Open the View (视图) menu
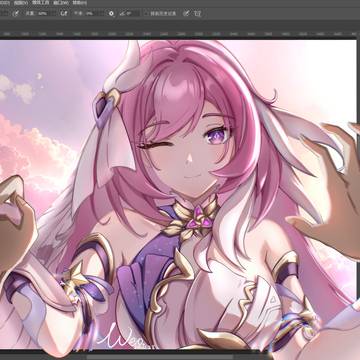 click(x=20, y=3)
